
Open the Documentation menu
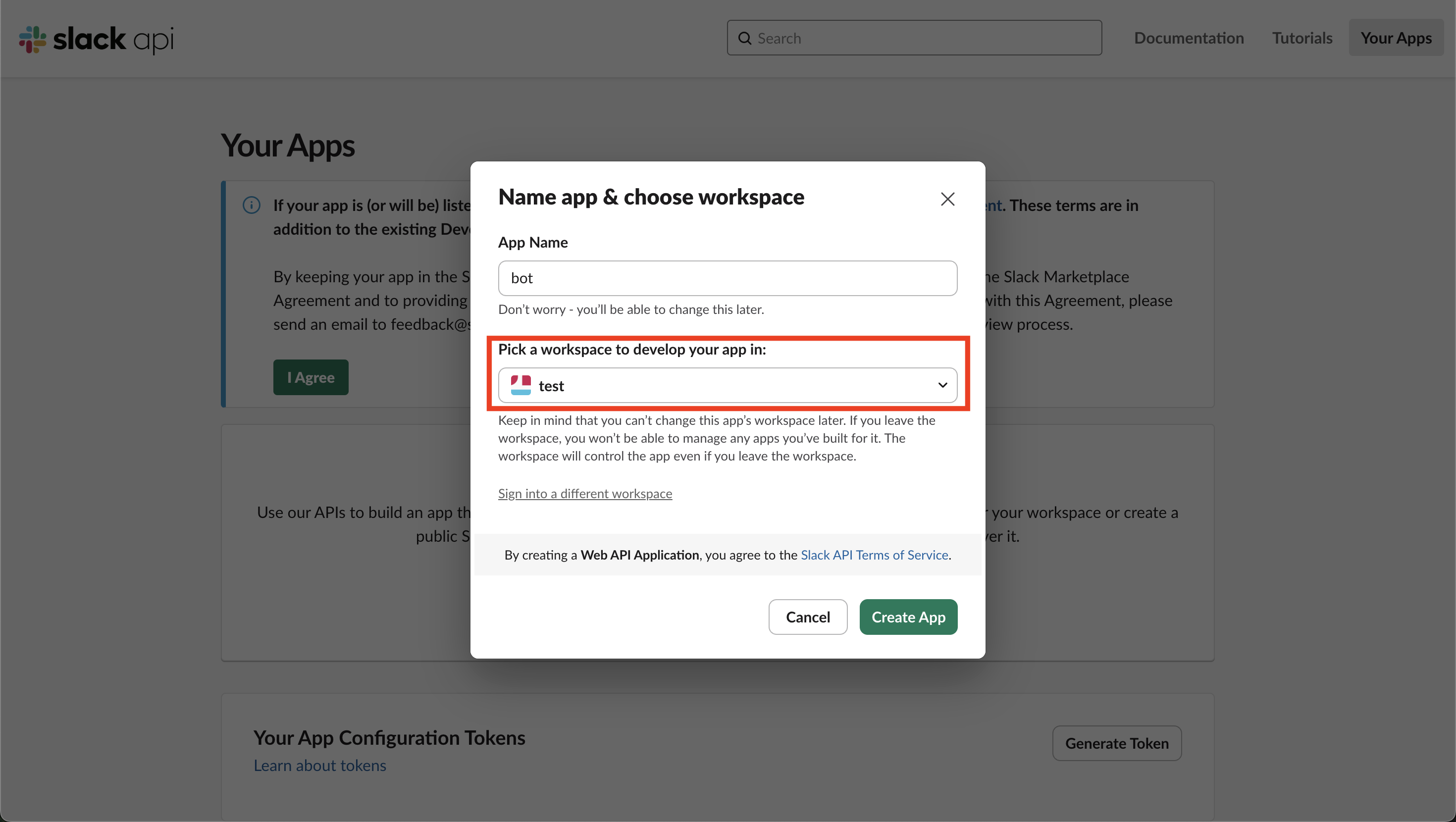click(1189, 38)
